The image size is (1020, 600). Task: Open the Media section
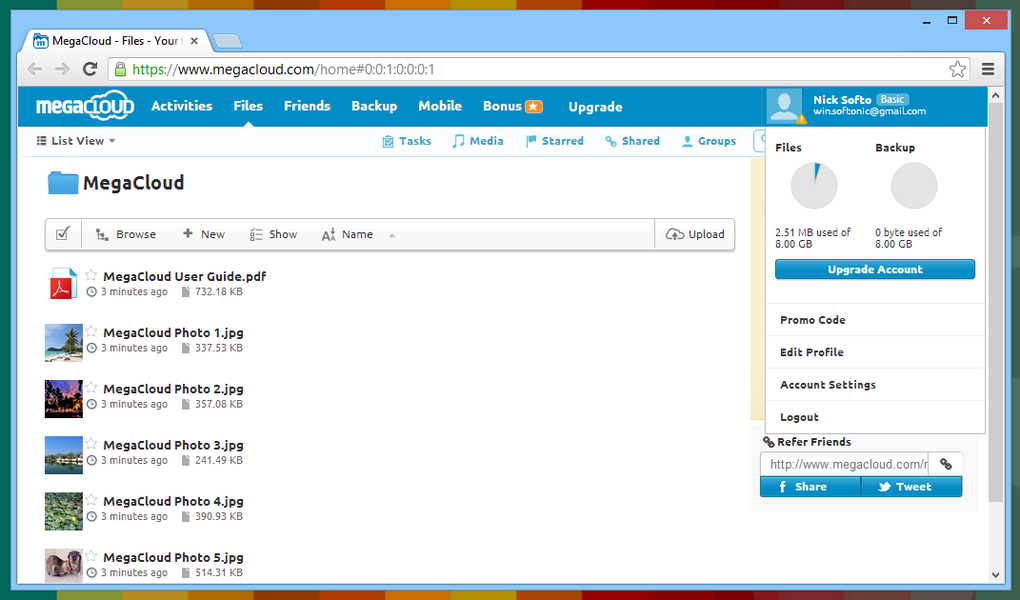pyautogui.click(x=477, y=141)
